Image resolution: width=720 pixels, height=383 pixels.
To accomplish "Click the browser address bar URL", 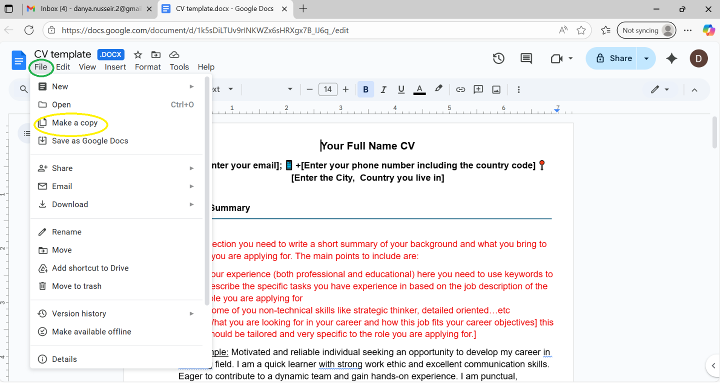I will coord(205,30).
